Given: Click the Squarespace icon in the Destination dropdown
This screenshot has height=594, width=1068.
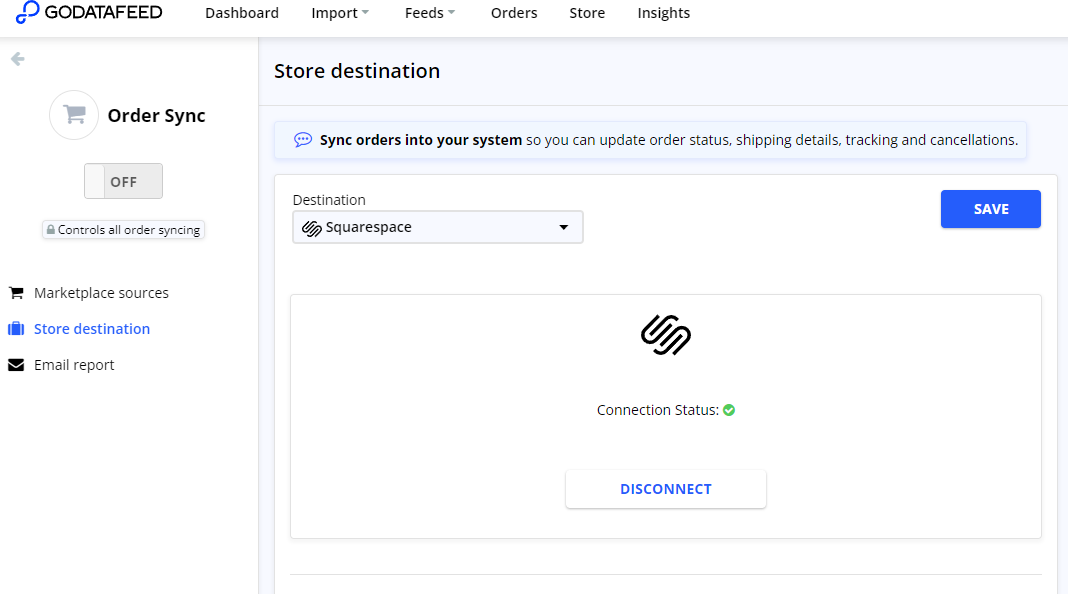Looking at the screenshot, I should [x=312, y=228].
